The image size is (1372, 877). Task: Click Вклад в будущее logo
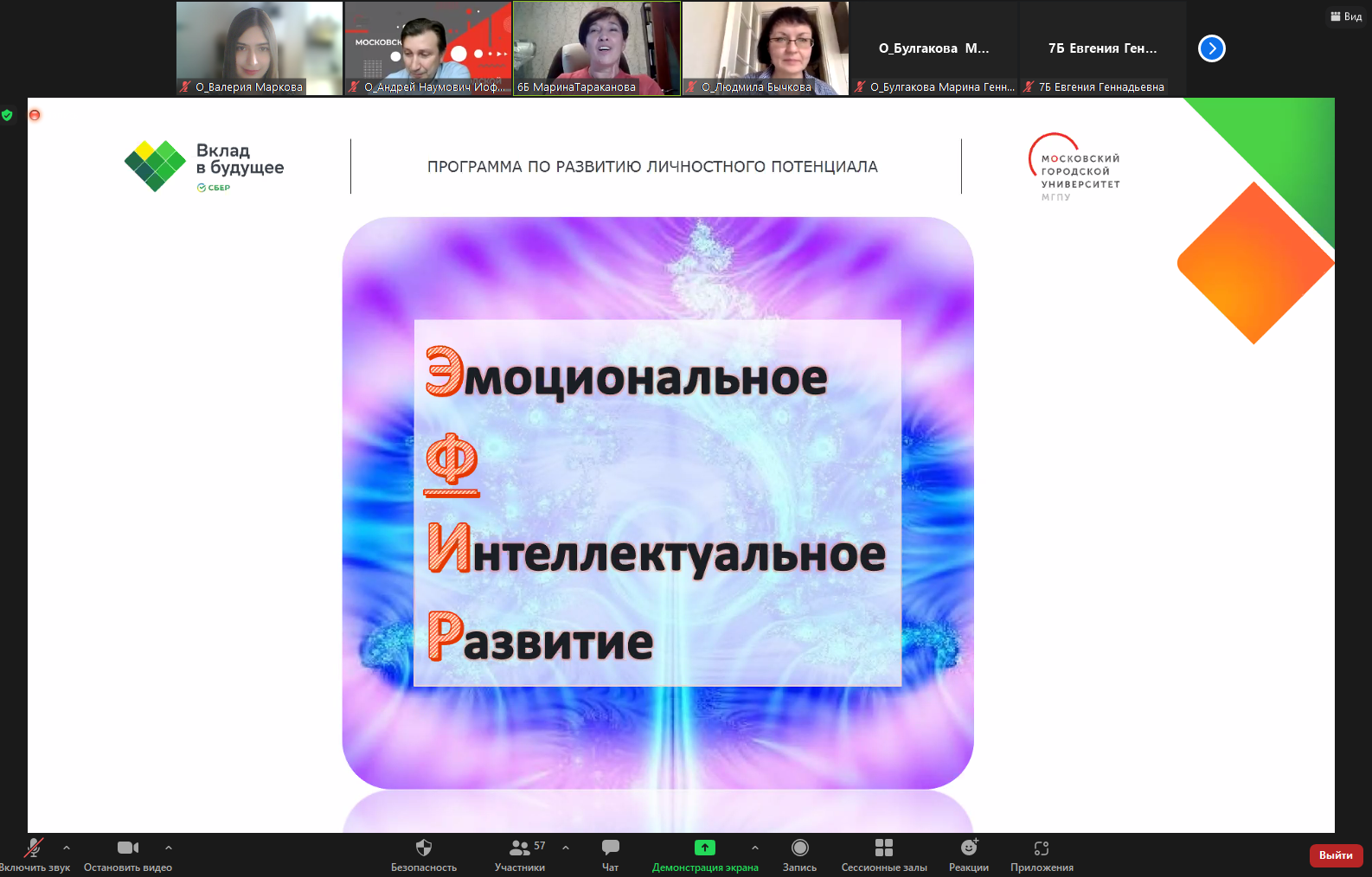click(204, 166)
